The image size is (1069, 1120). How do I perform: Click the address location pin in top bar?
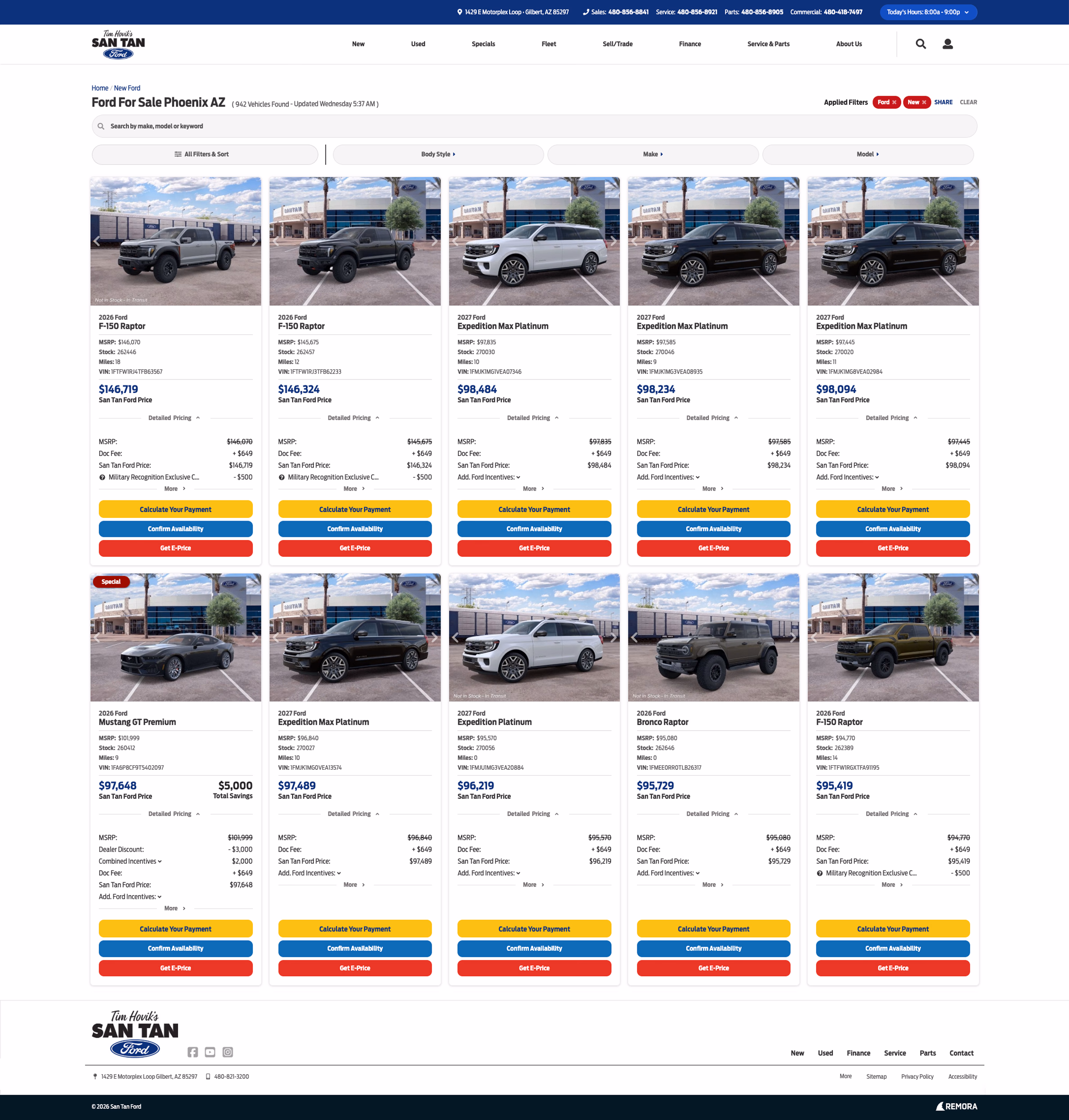pyautogui.click(x=459, y=12)
